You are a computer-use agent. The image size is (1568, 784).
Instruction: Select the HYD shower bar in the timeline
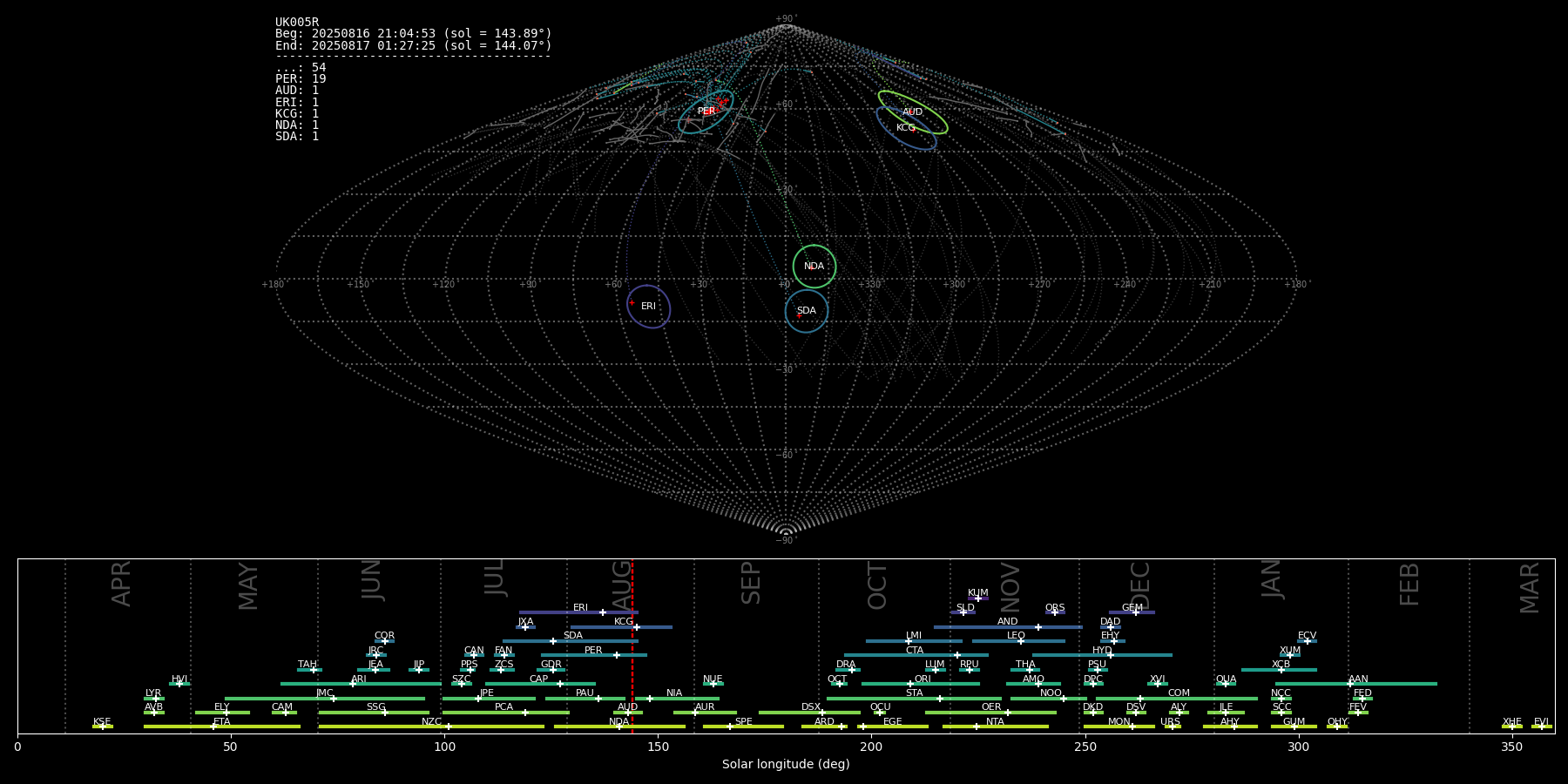click(1102, 655)
